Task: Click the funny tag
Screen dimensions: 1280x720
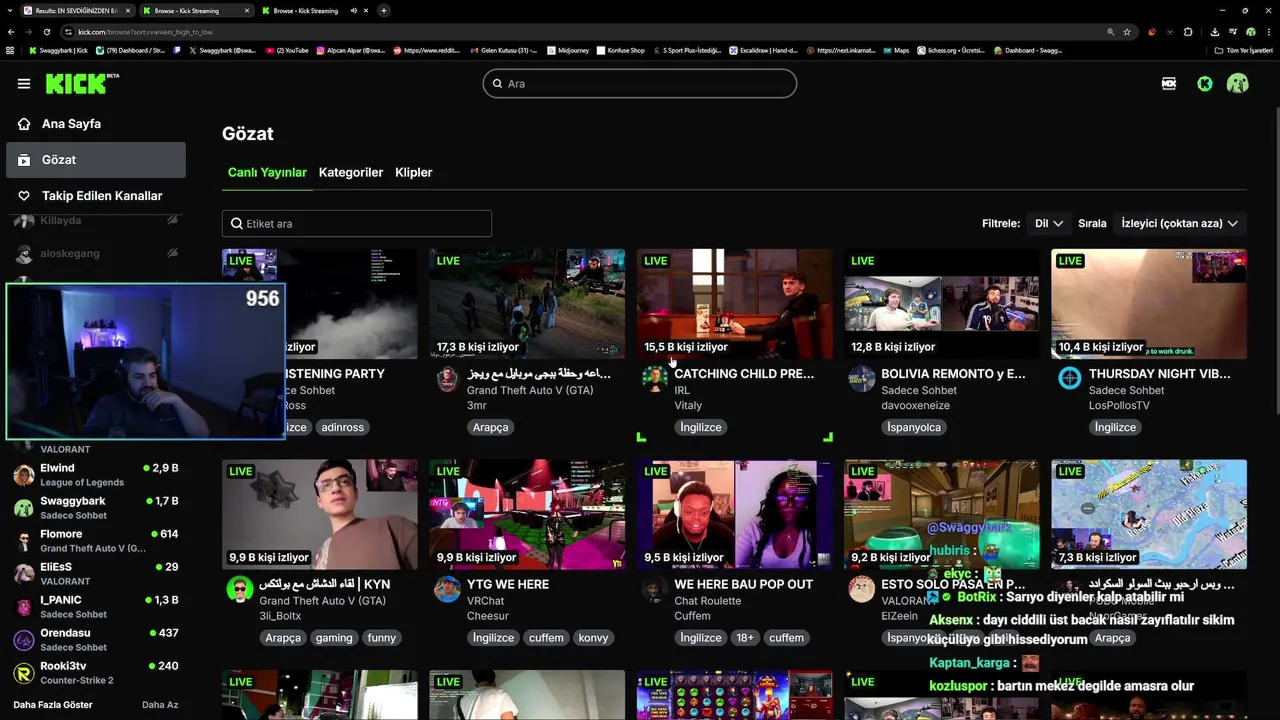Action: click(381, 638)
